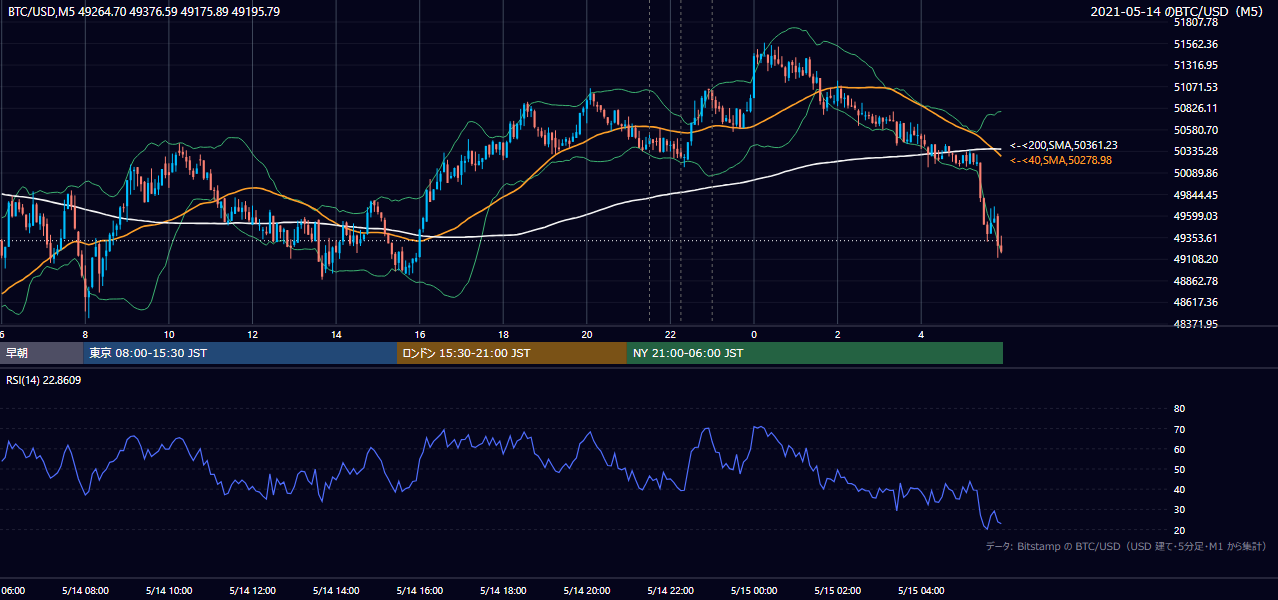Click the 5/14 12:00 time axis label
This screenshot has width=1278, height=600.
[x=252, y=591]
